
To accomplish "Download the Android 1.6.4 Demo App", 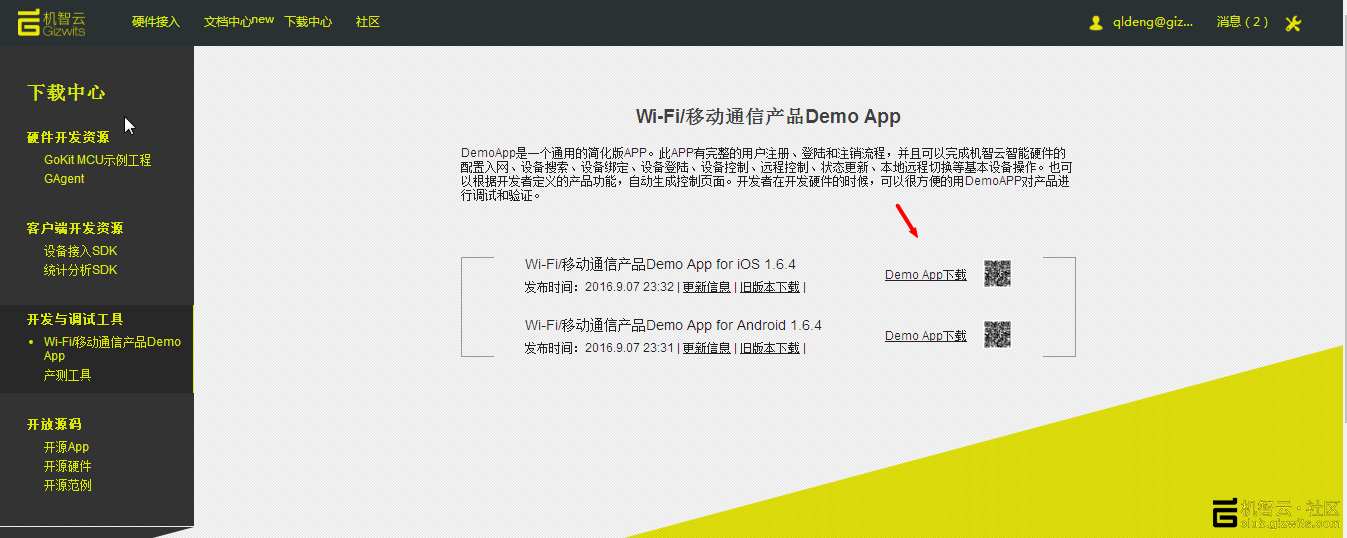I will (926, 336).
